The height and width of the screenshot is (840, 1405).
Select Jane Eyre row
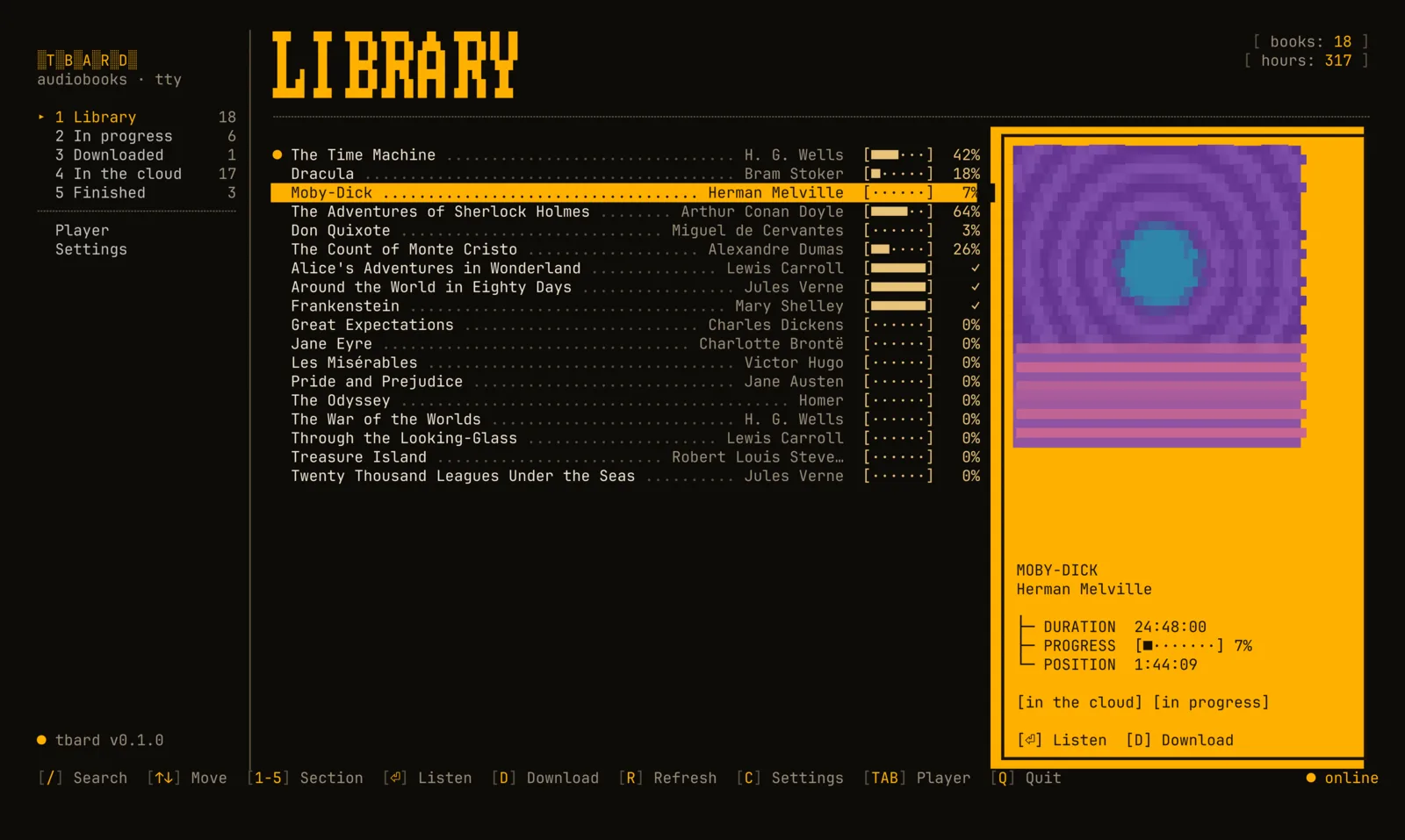coord(626,343)
